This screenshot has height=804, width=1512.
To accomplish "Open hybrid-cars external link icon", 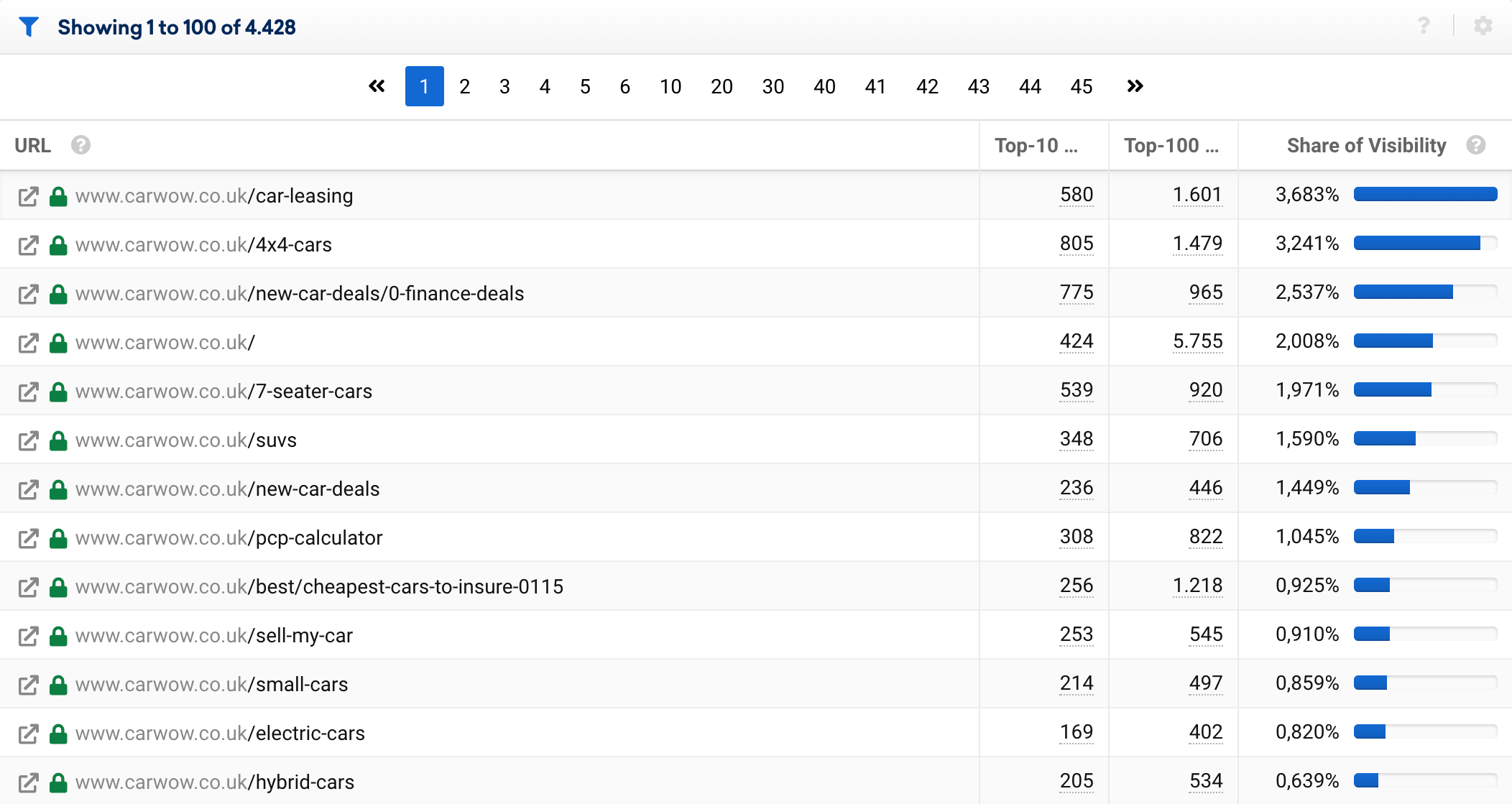I will pos(28,782).
